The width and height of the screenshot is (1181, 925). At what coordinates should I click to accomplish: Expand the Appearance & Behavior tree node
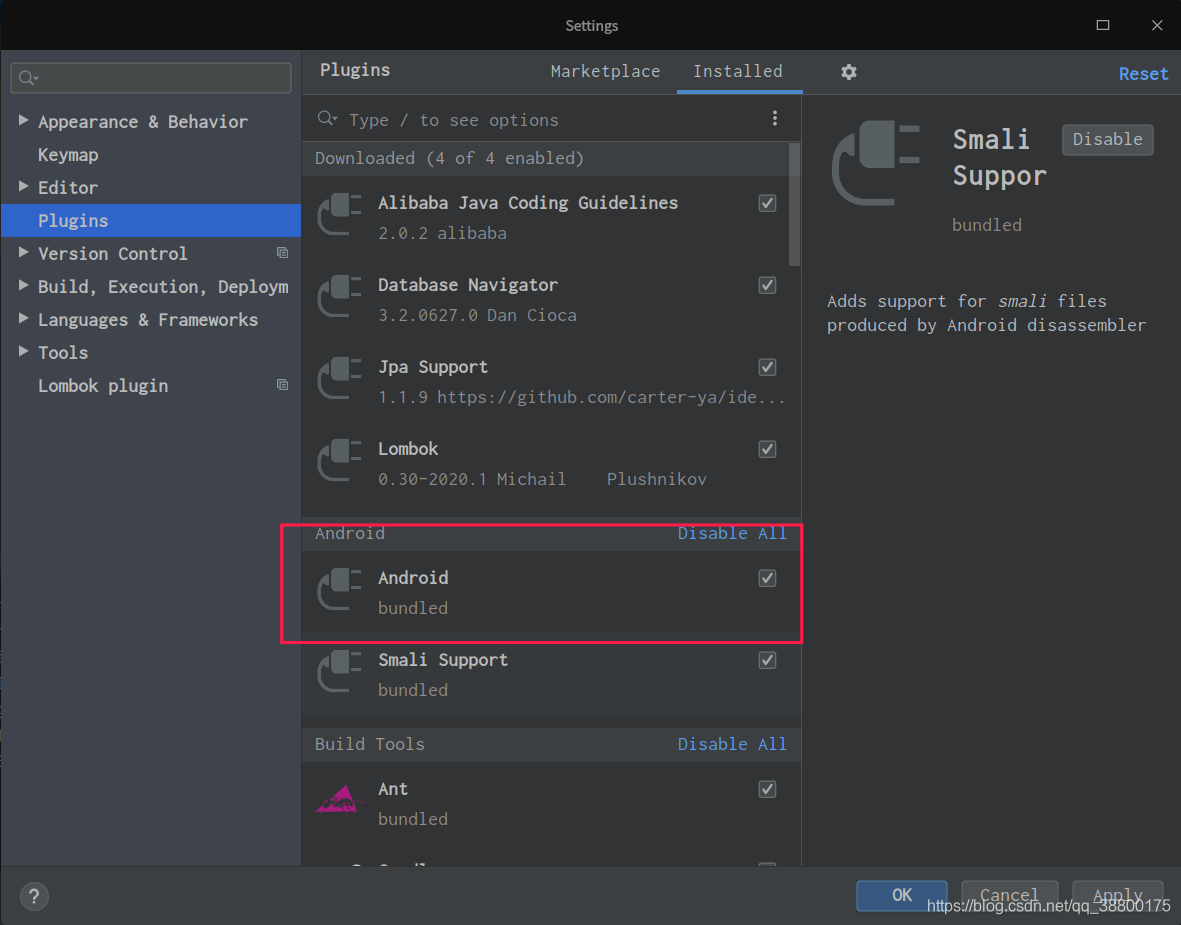23,121
